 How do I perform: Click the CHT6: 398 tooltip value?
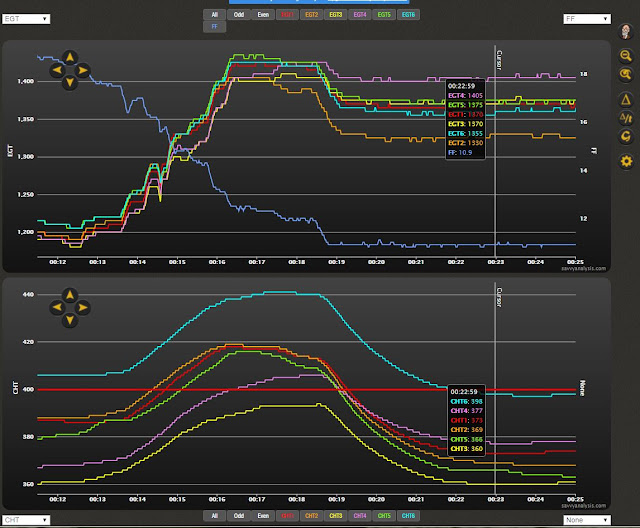click(467, 402)
